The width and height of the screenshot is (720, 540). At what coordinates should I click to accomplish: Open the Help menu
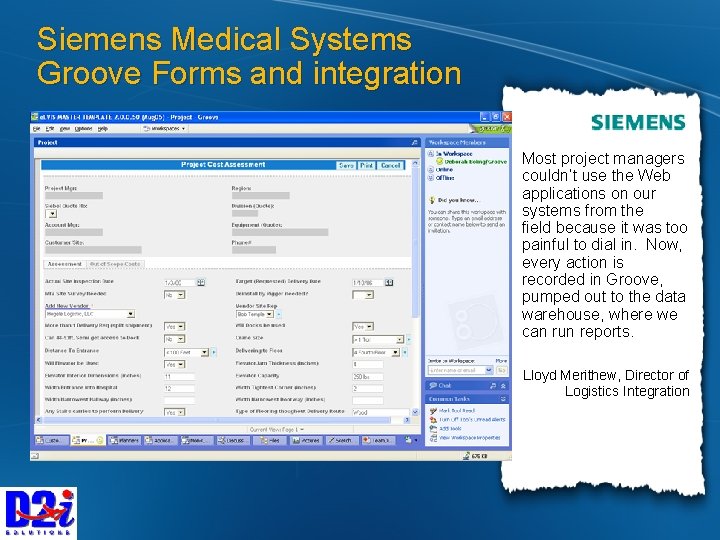(102, 129)
